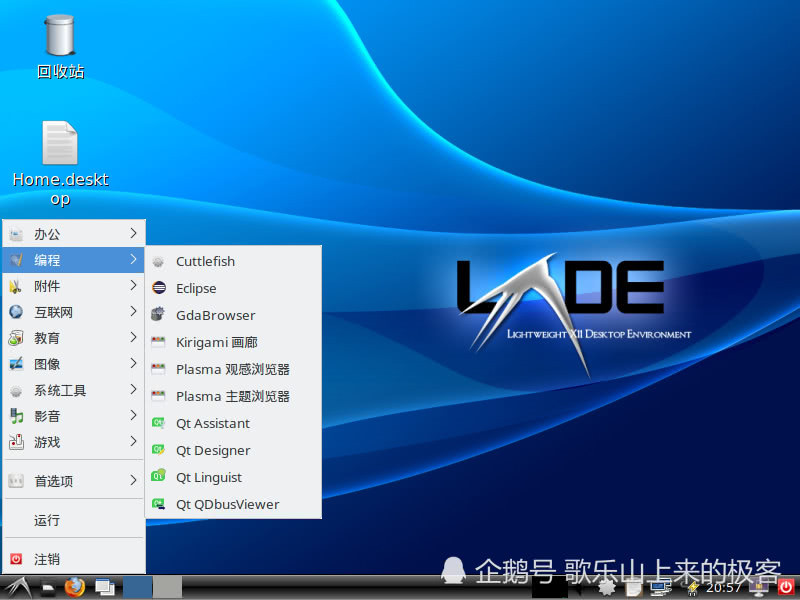Open Plasma 主题浏览器 entry
This screenshot has height=600, width=800.
[x=234, y=396]
